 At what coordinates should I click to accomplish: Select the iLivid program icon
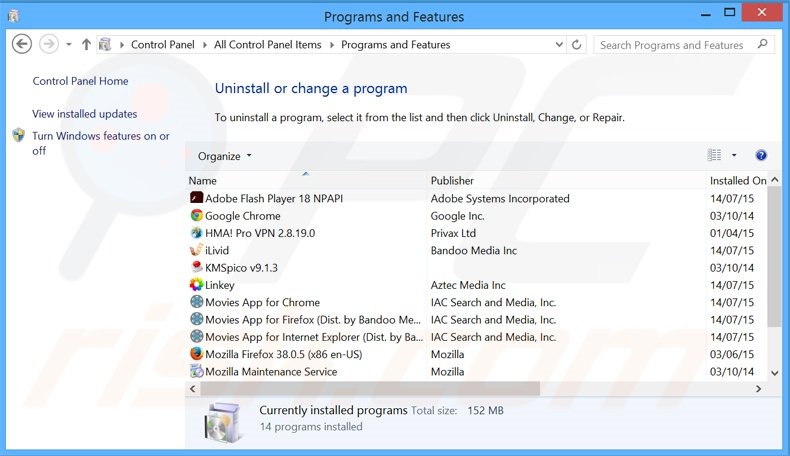click(x=196, y=249)
